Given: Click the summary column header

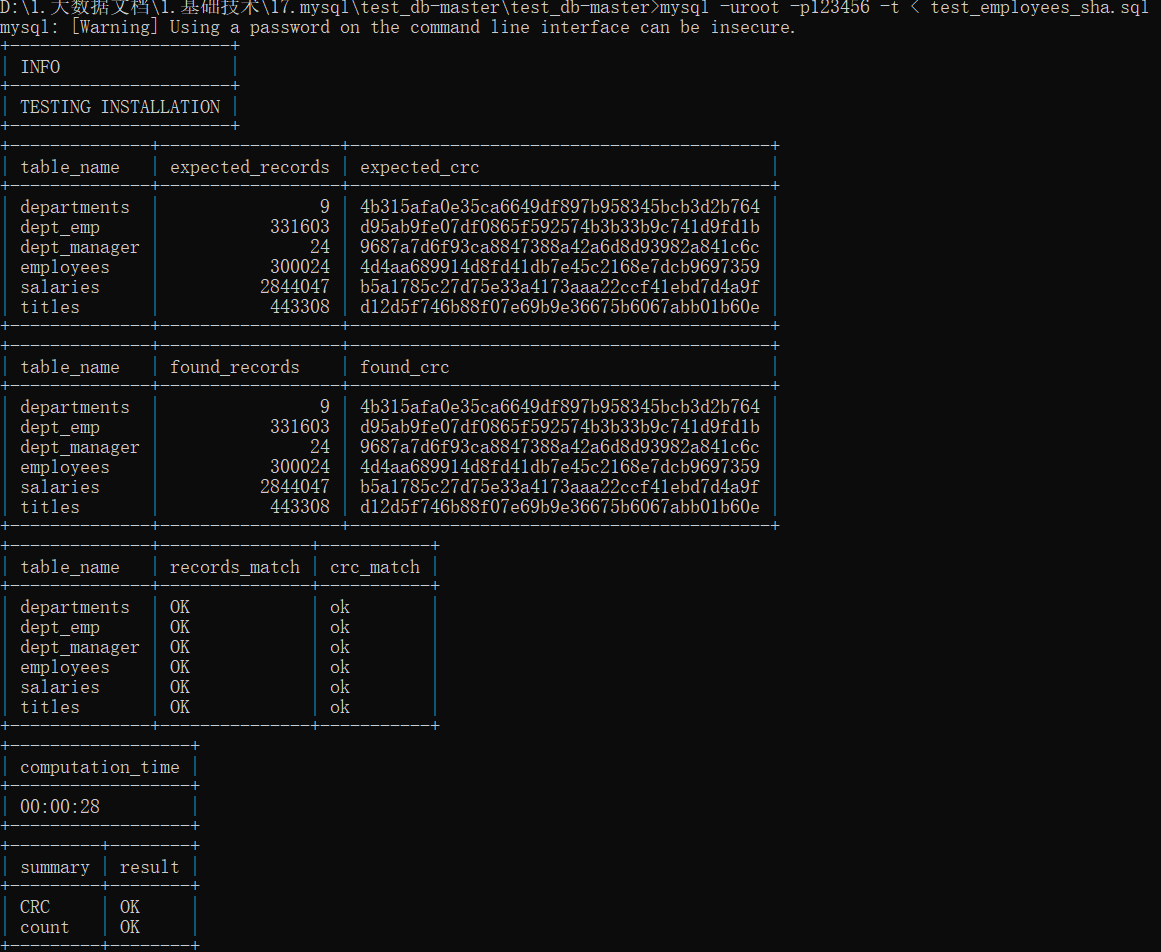Looking at the screenshot, I should [54, 867].
